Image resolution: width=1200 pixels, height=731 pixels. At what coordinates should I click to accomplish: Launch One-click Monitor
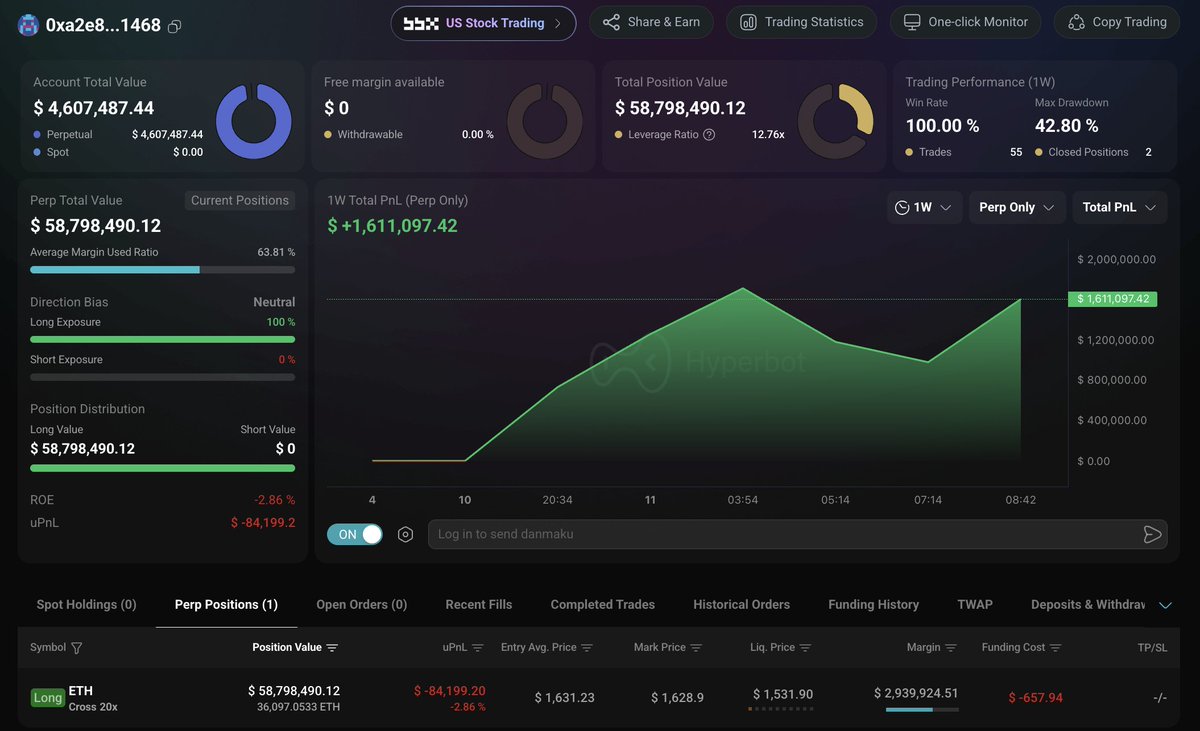click(965, 22)
